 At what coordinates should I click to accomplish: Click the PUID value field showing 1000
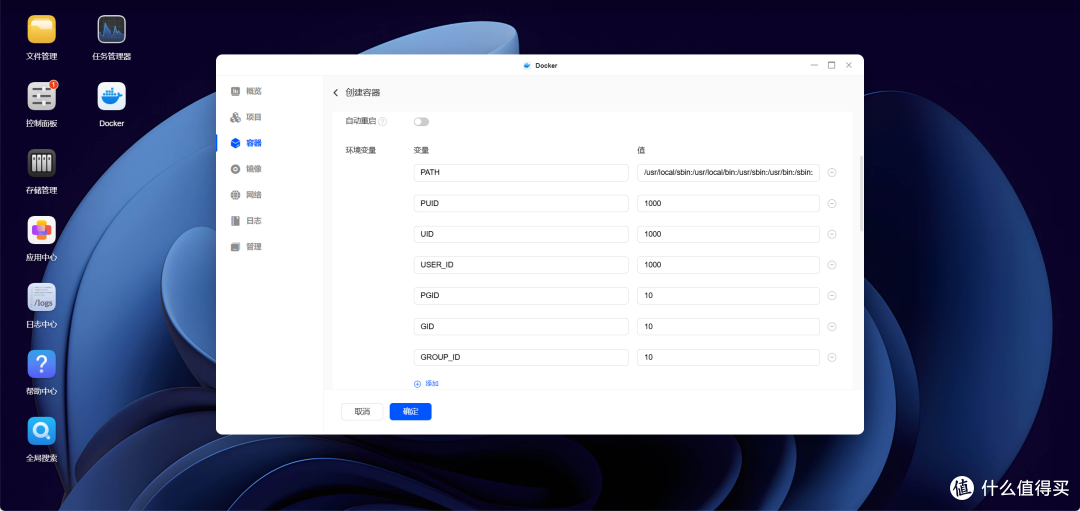click(x=728, y=203)
